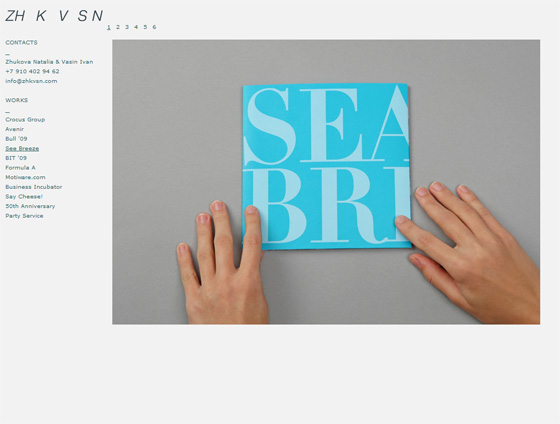Go to image page 6
The height and width of the screenshot is (424, 560).
pyautogui.click(x=154, y=27)
